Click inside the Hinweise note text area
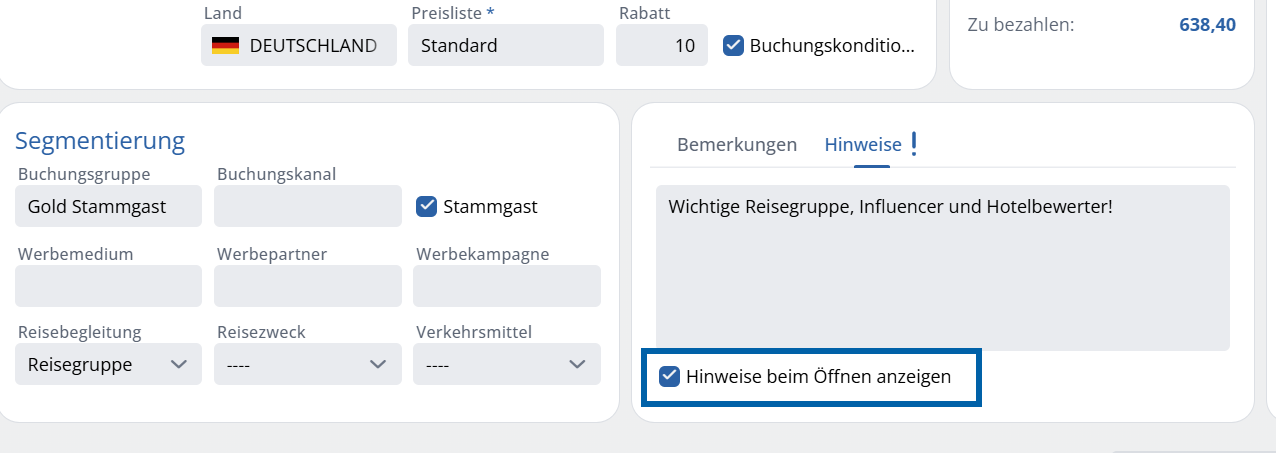The height and width of the screenshot is (453, 1276). (x=942, y=268)
